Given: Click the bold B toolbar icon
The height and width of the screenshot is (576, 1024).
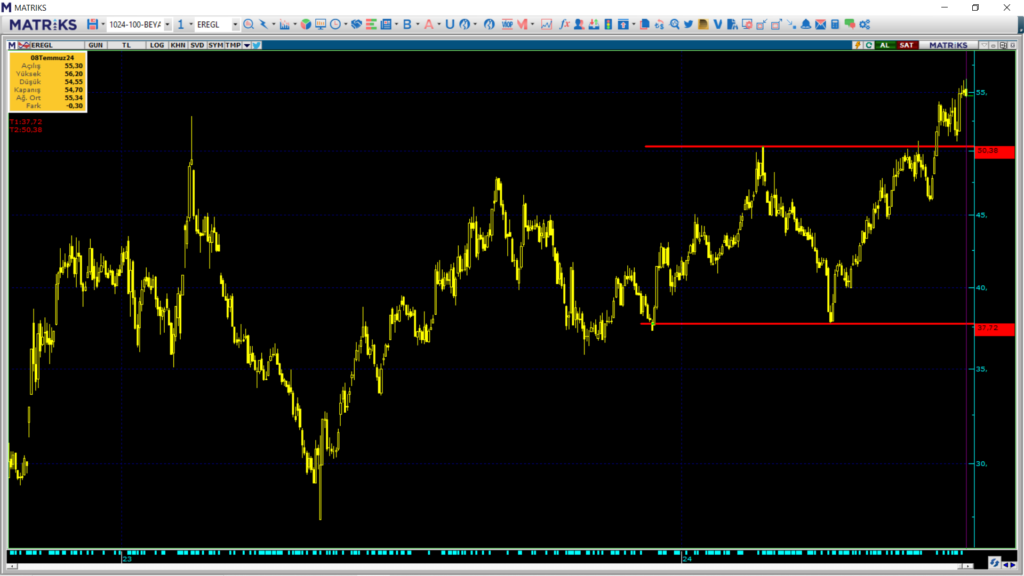Looking at the screenshot, I should [x=407, y=24].
